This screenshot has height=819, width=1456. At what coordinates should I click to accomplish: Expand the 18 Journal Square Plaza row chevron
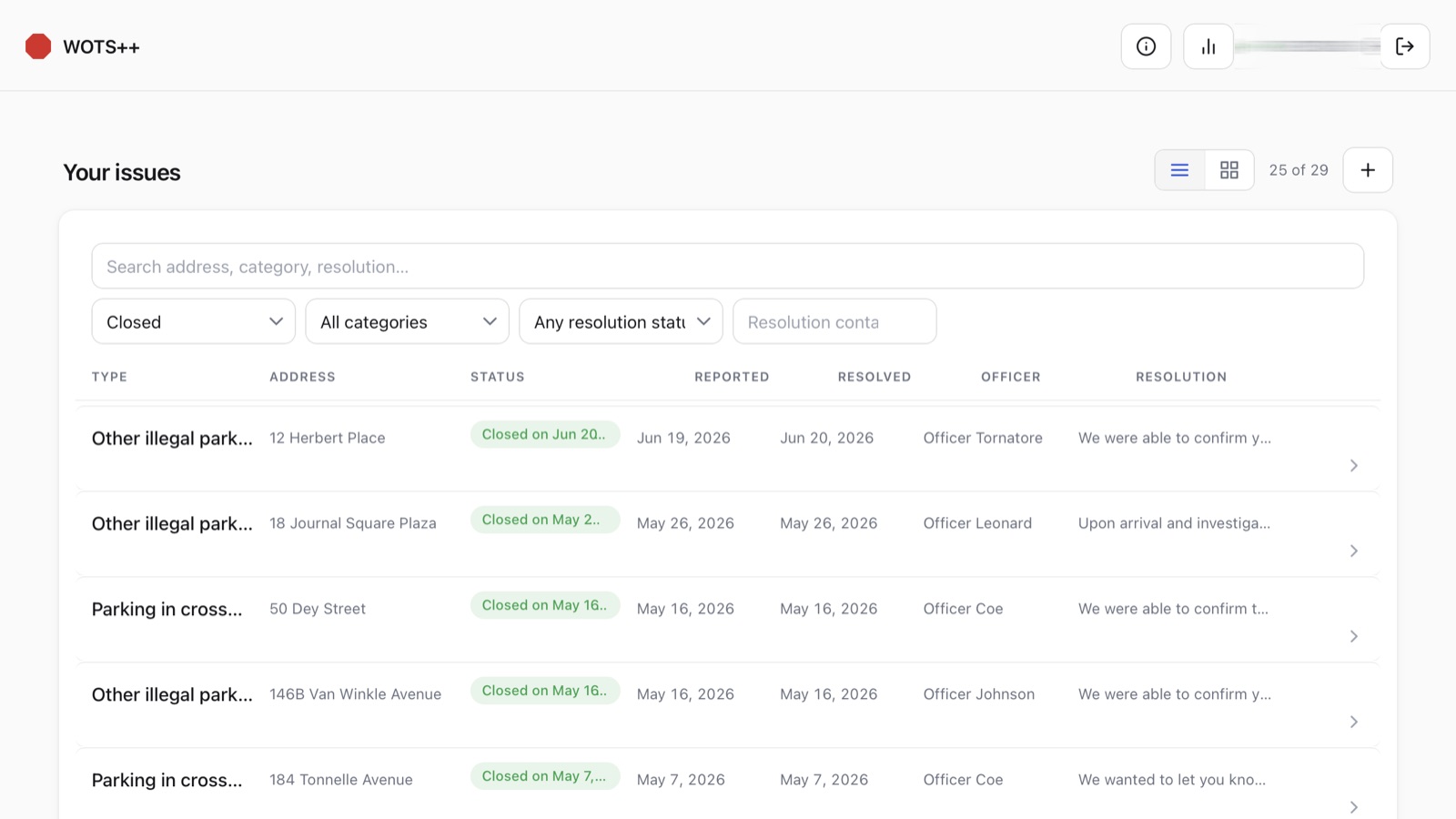[1353, 551]
